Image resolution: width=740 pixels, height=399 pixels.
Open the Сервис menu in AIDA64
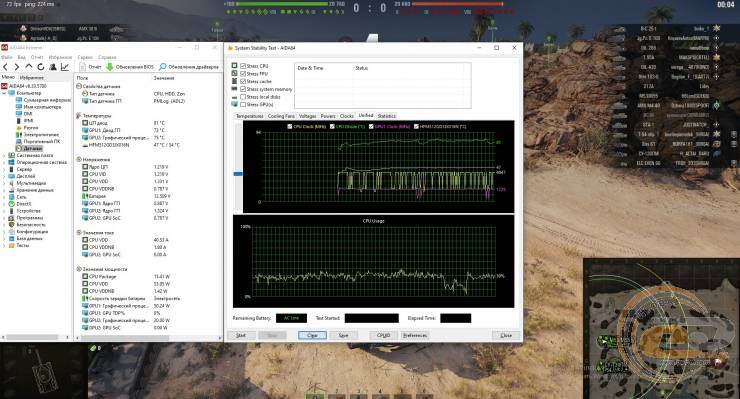tap(85, 57)
